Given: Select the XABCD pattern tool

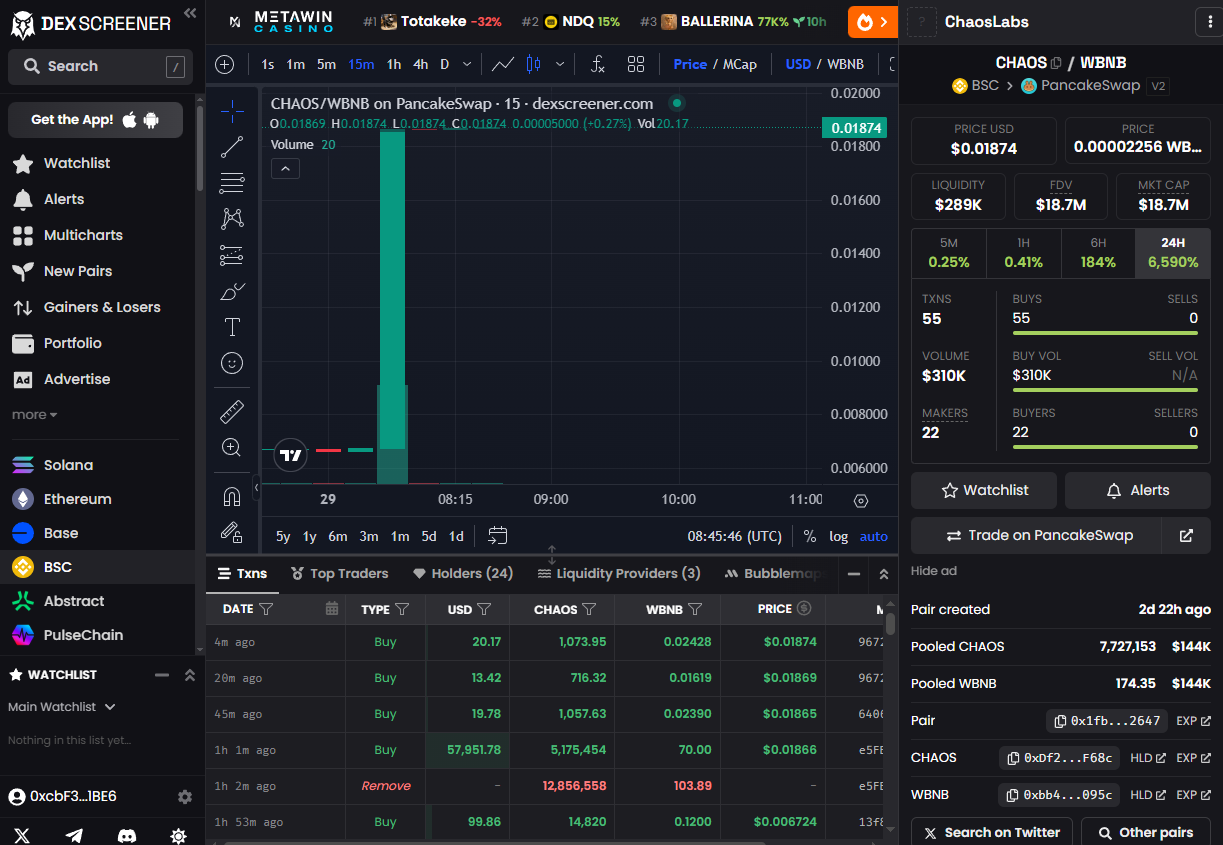Looking at the screenshot, I should (232, 218).
